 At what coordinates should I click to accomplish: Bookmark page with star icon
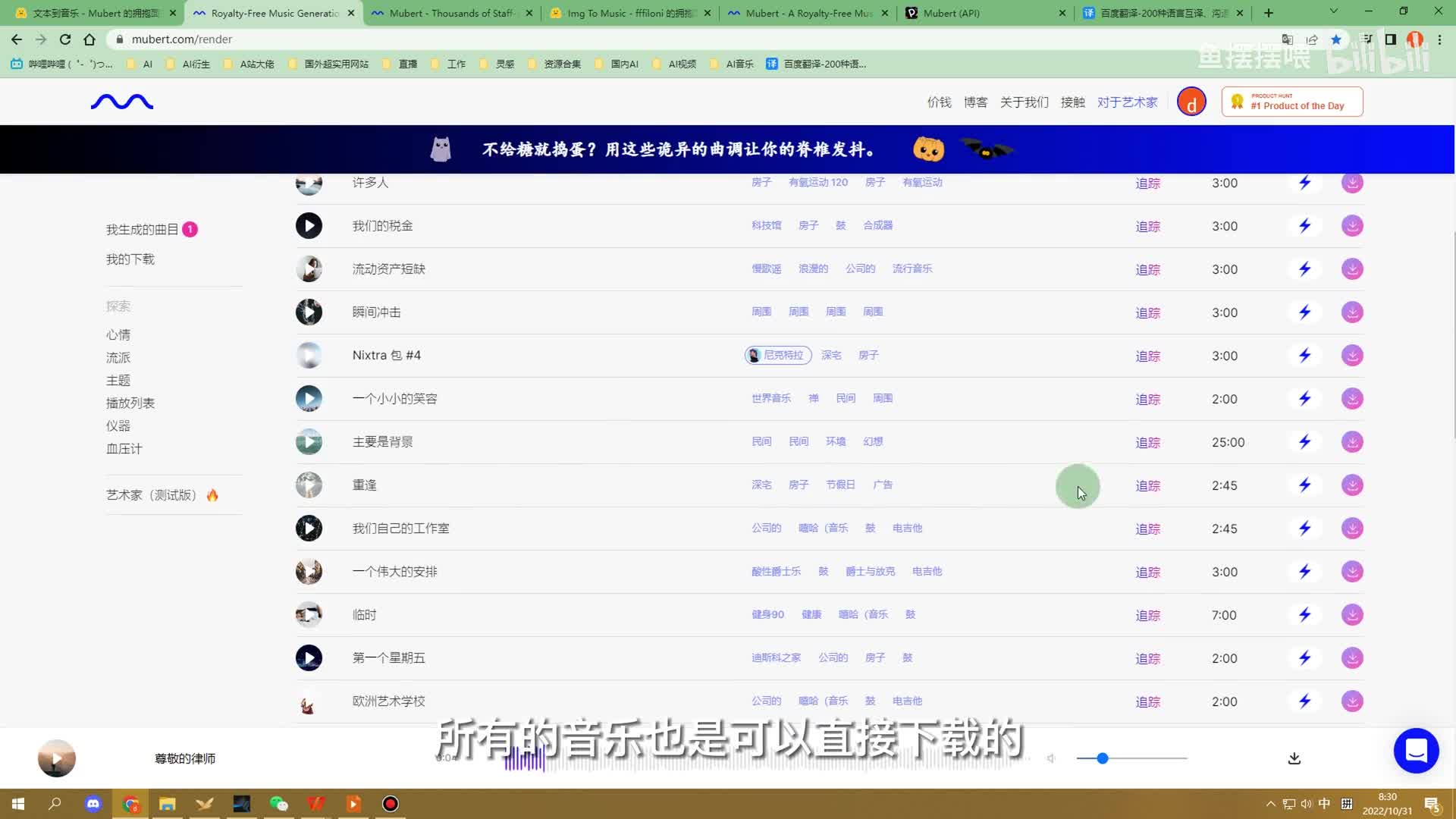(1336, 39)
